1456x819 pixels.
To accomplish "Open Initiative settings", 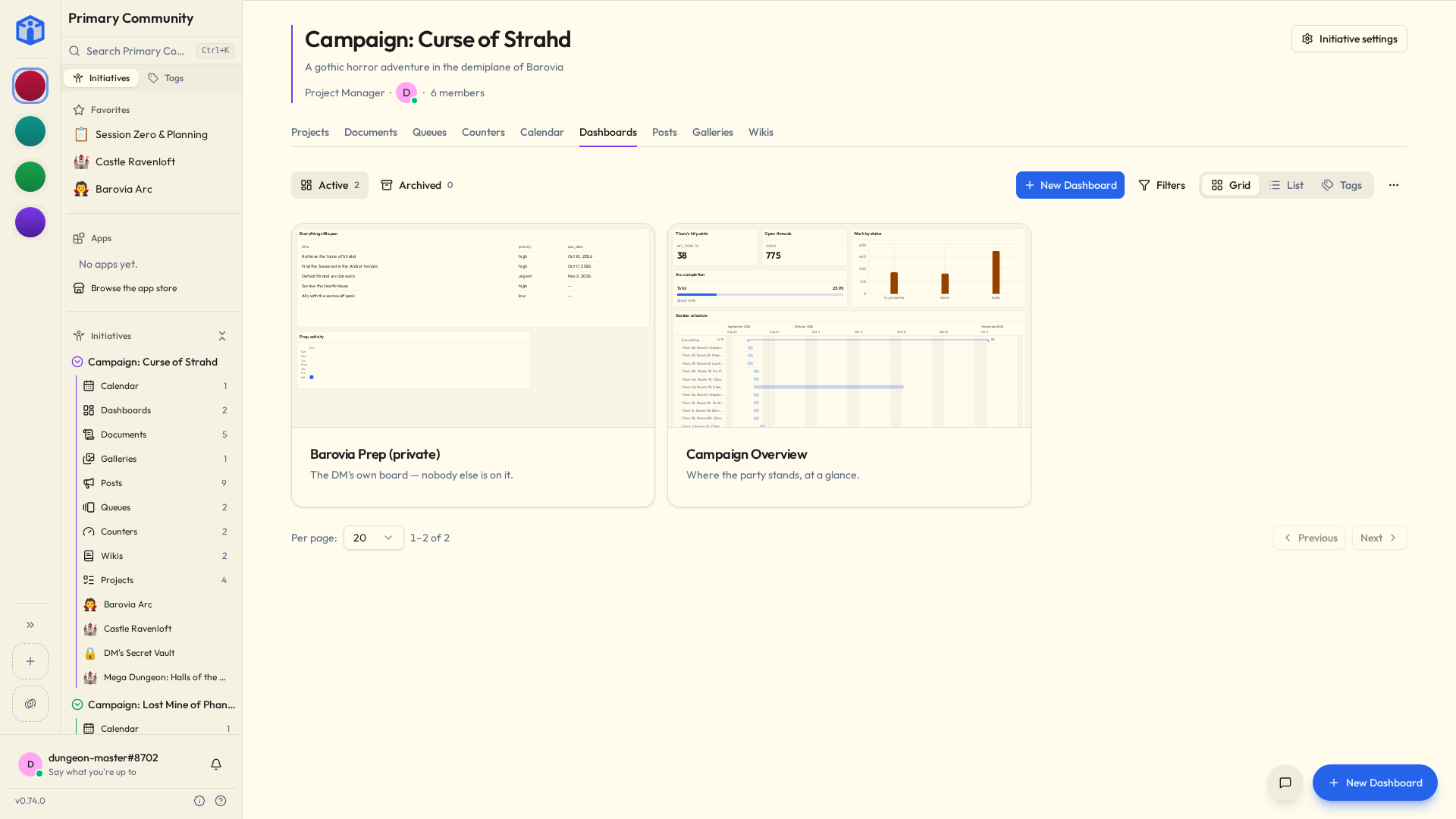I will [1349, 39].
